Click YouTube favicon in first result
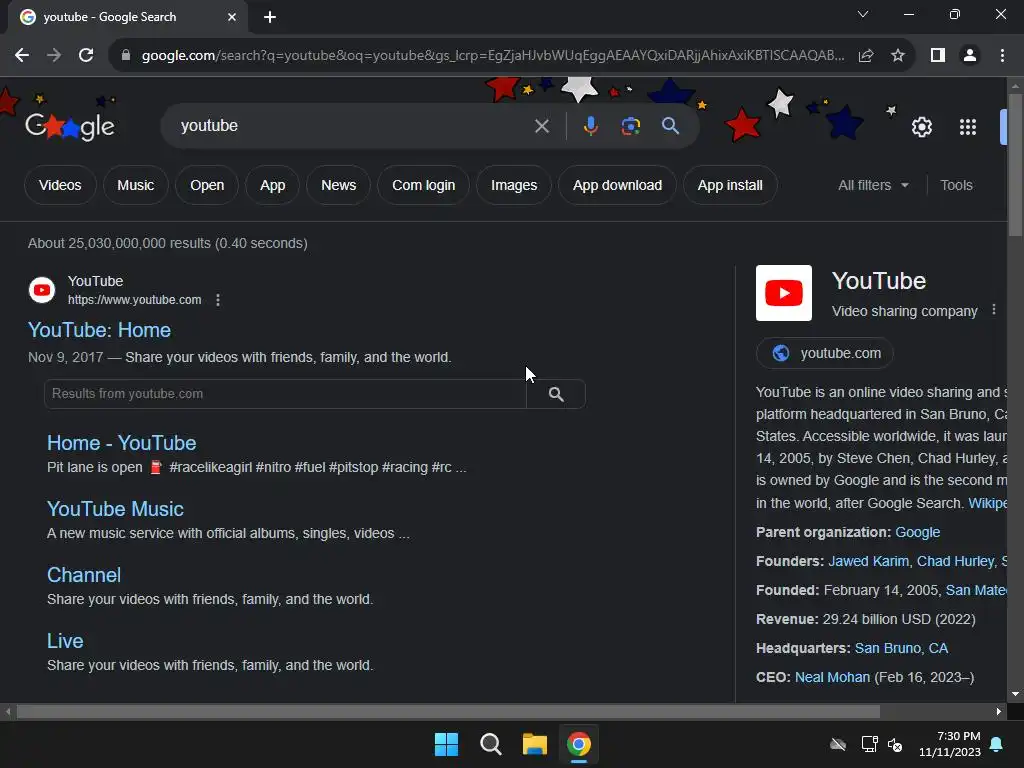This screenshot has height=768, width=1024. (42, 290)
